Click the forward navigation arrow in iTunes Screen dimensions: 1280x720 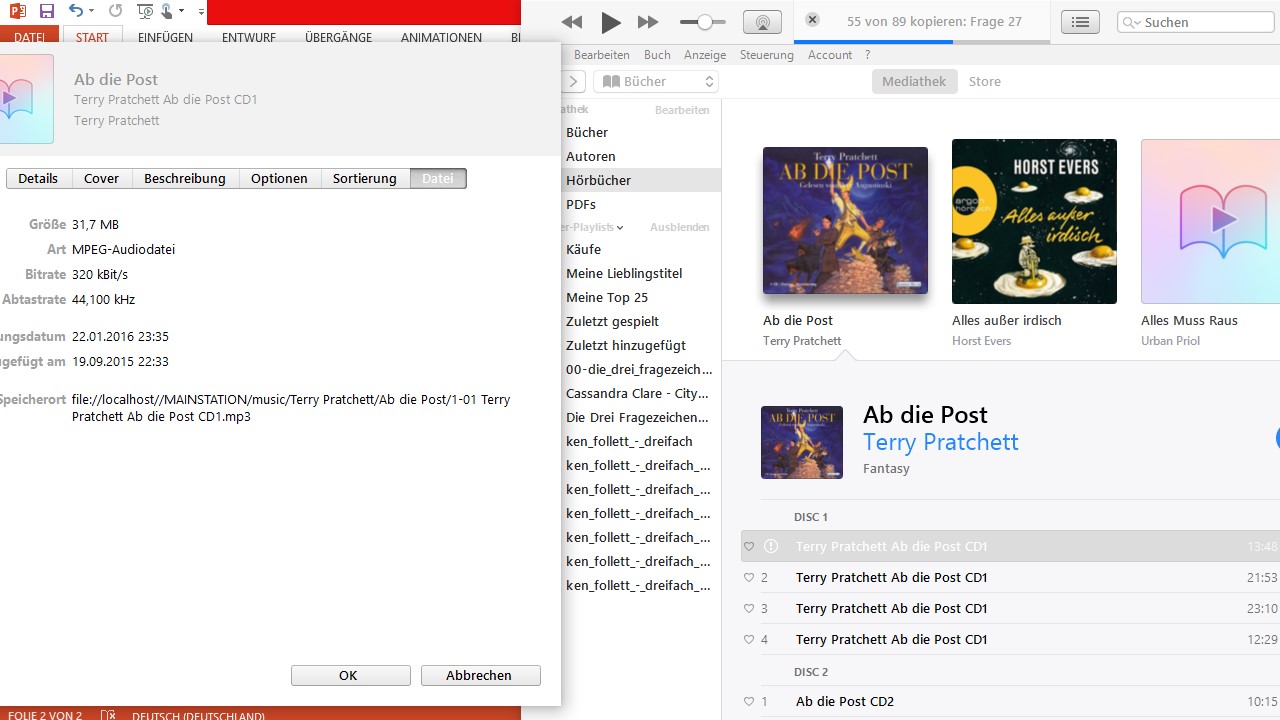click(574, 81)
